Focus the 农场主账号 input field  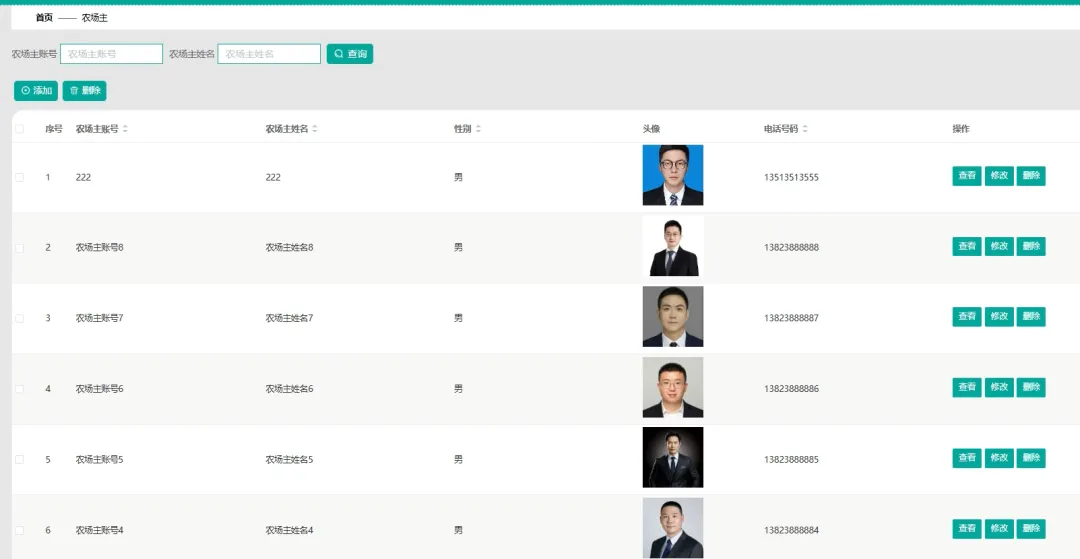(112, 54)
